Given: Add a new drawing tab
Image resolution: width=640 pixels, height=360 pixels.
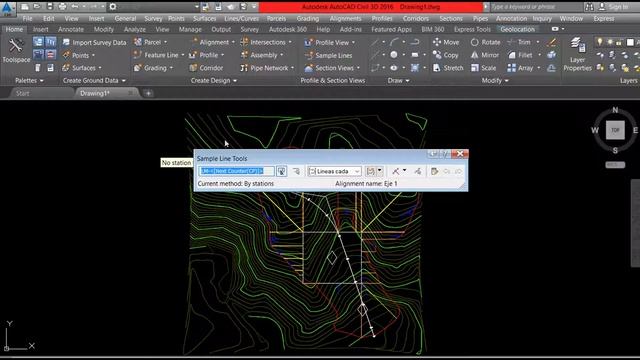Looking at the screenshot, I should 148,93.
